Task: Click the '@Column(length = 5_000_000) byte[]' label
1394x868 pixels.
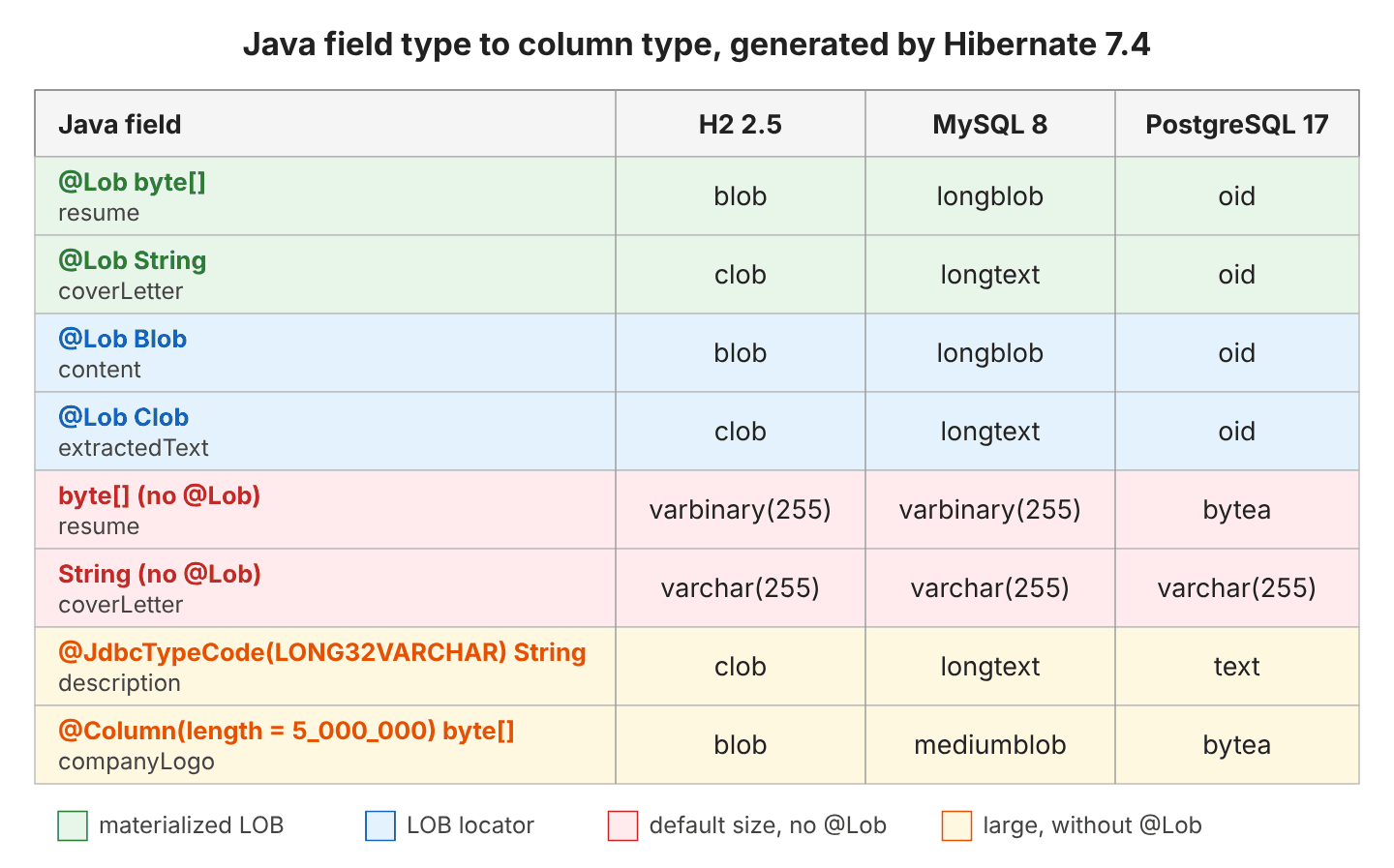Action: tap(287, 732)
